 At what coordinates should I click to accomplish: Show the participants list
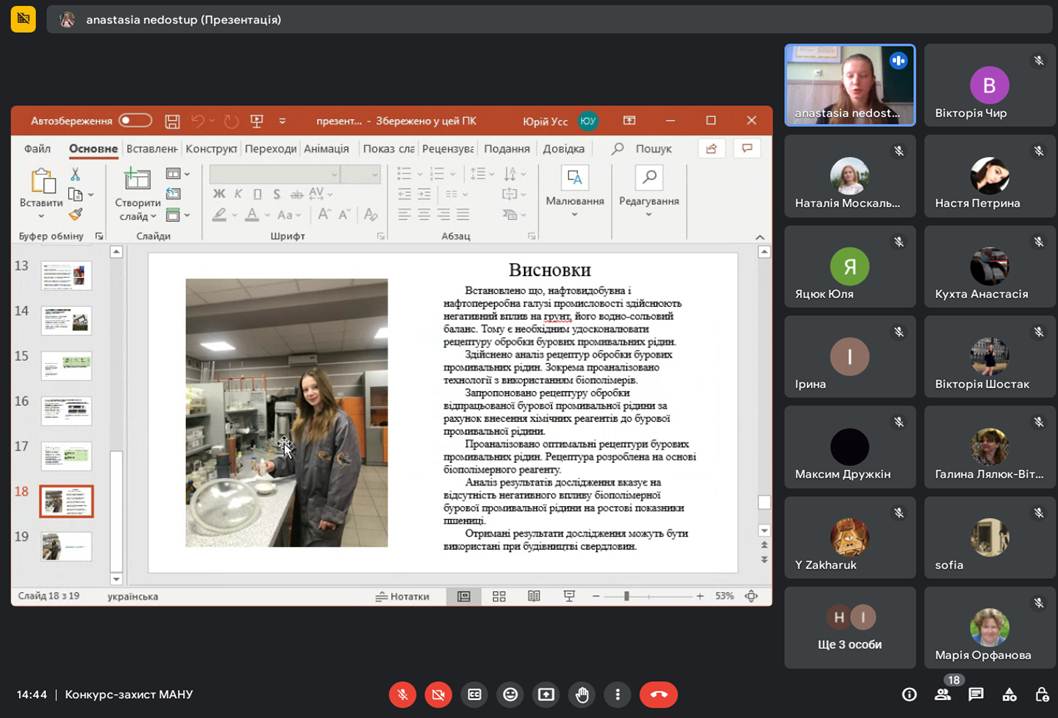(942, 694)
